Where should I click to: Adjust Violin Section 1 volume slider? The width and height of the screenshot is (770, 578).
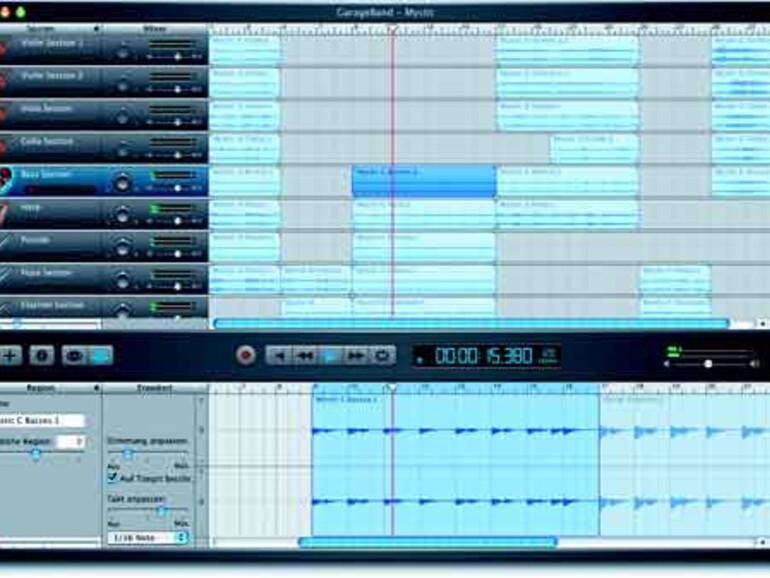(x=177, y=57)
